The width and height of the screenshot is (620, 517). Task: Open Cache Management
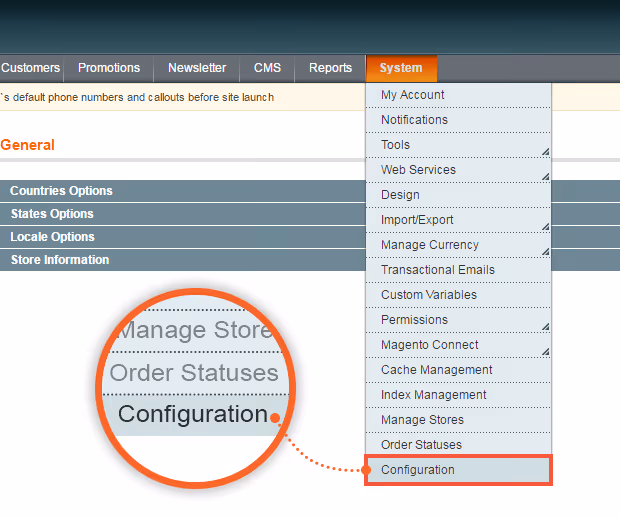[x=458, y=370]
